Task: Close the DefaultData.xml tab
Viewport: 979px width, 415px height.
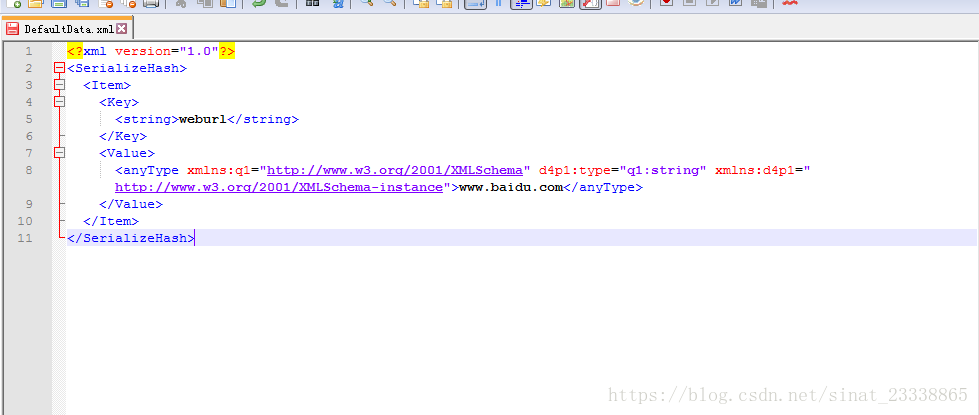Action: (x=121, y=29)
